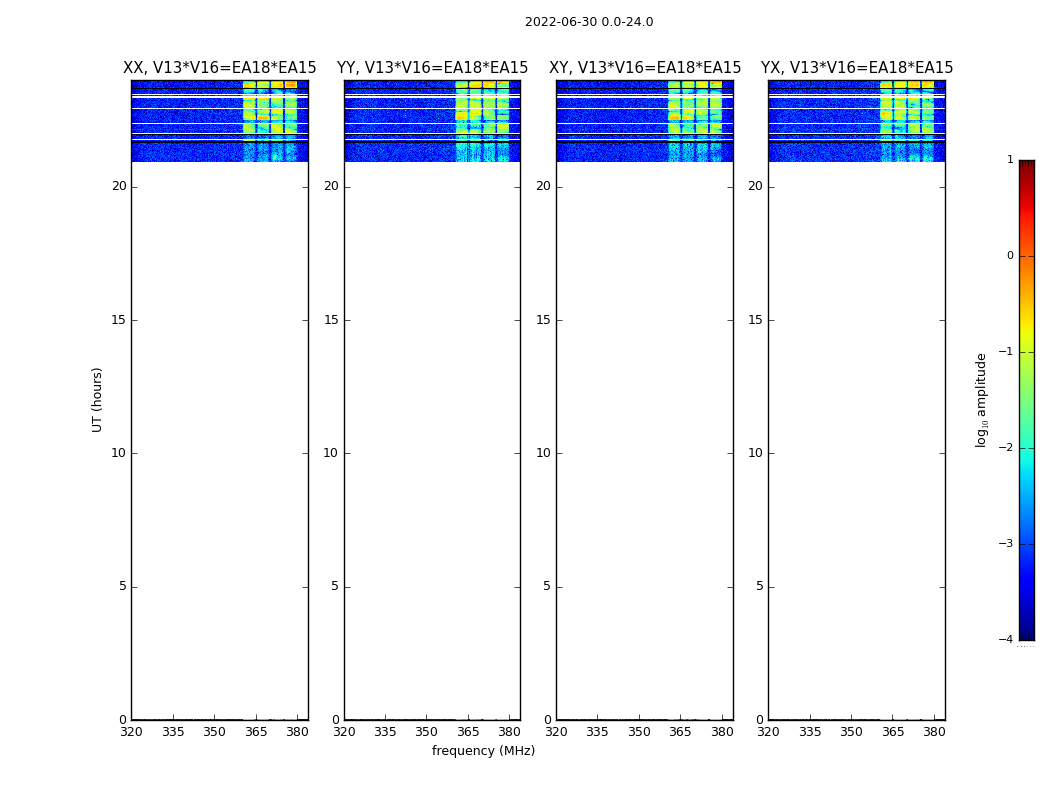This screenshot has width=1050, height=800.
Task: Click the green middle of the colorbar
Action: tap(1027, 415)
